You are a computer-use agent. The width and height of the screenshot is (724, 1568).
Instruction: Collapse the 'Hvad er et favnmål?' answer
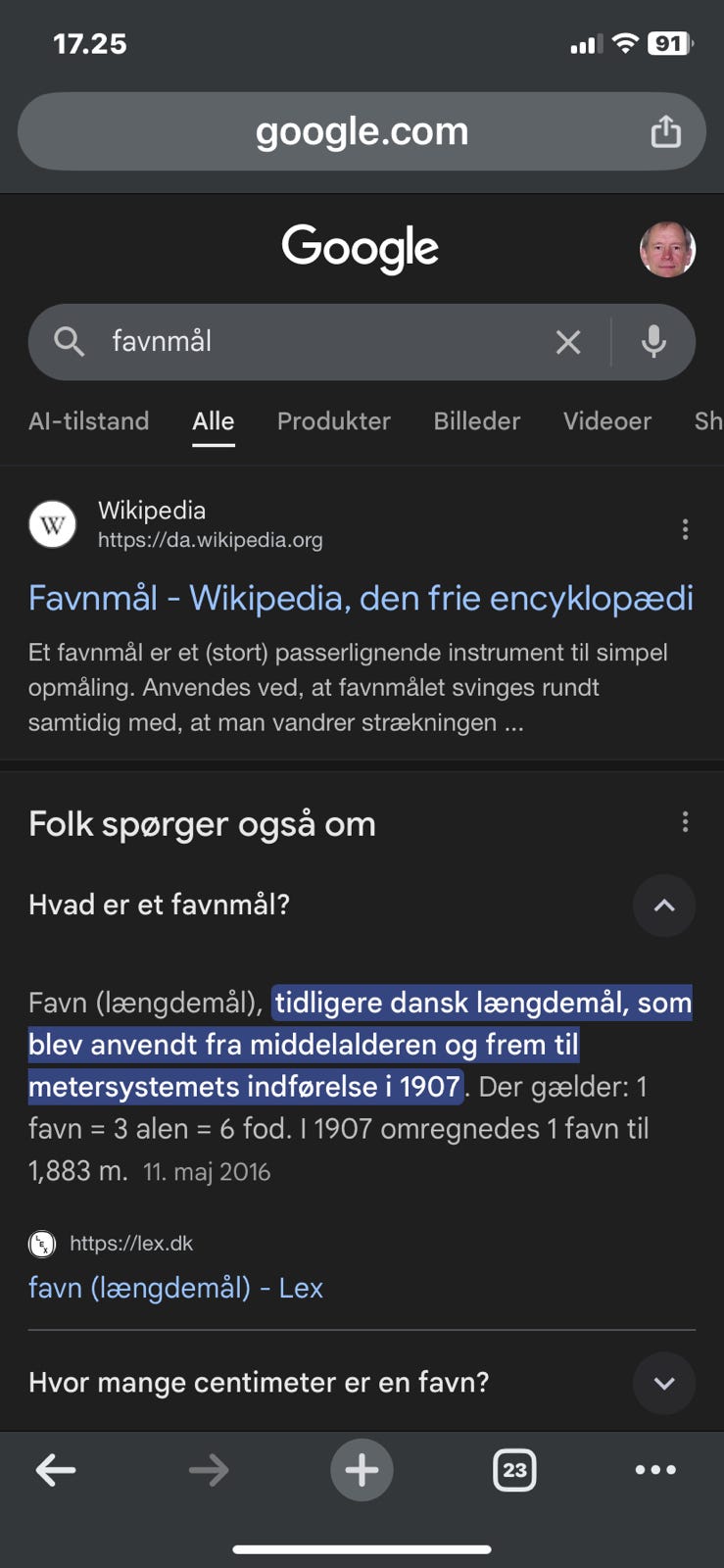pos(664,906)
